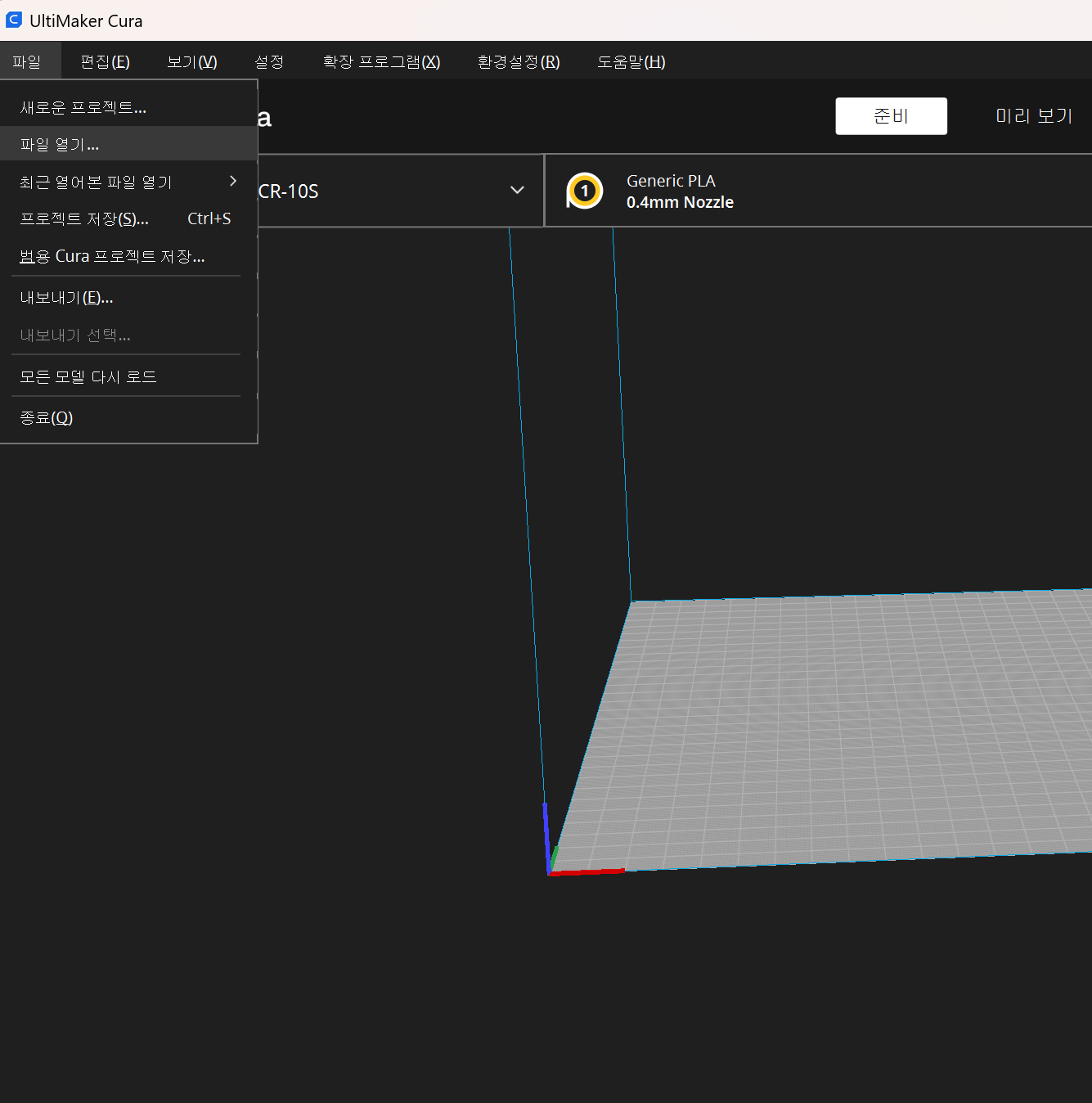Switch to the 준비 stage

coord(891,116)
